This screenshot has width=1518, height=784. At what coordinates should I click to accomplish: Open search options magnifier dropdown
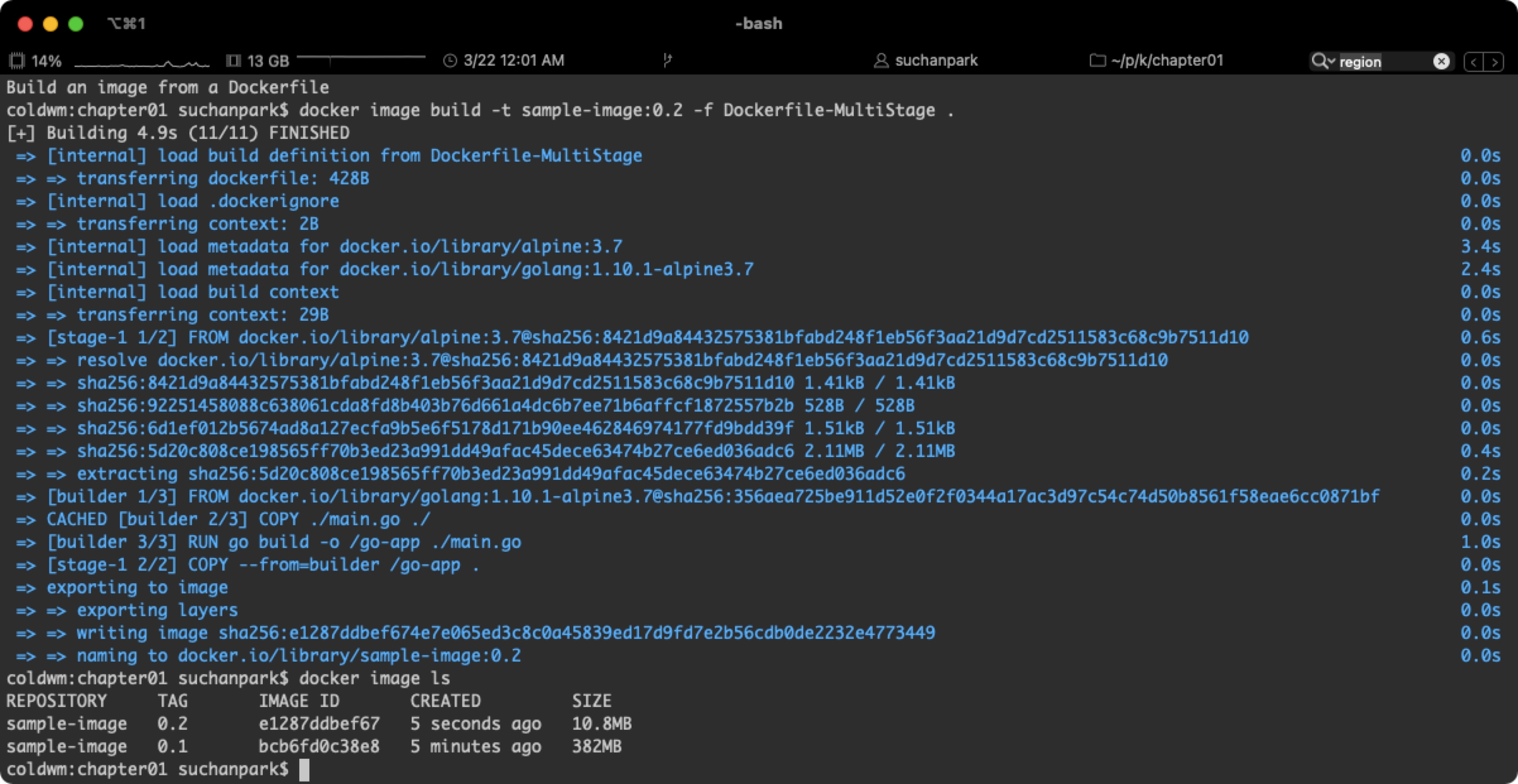pos(1322,61)
